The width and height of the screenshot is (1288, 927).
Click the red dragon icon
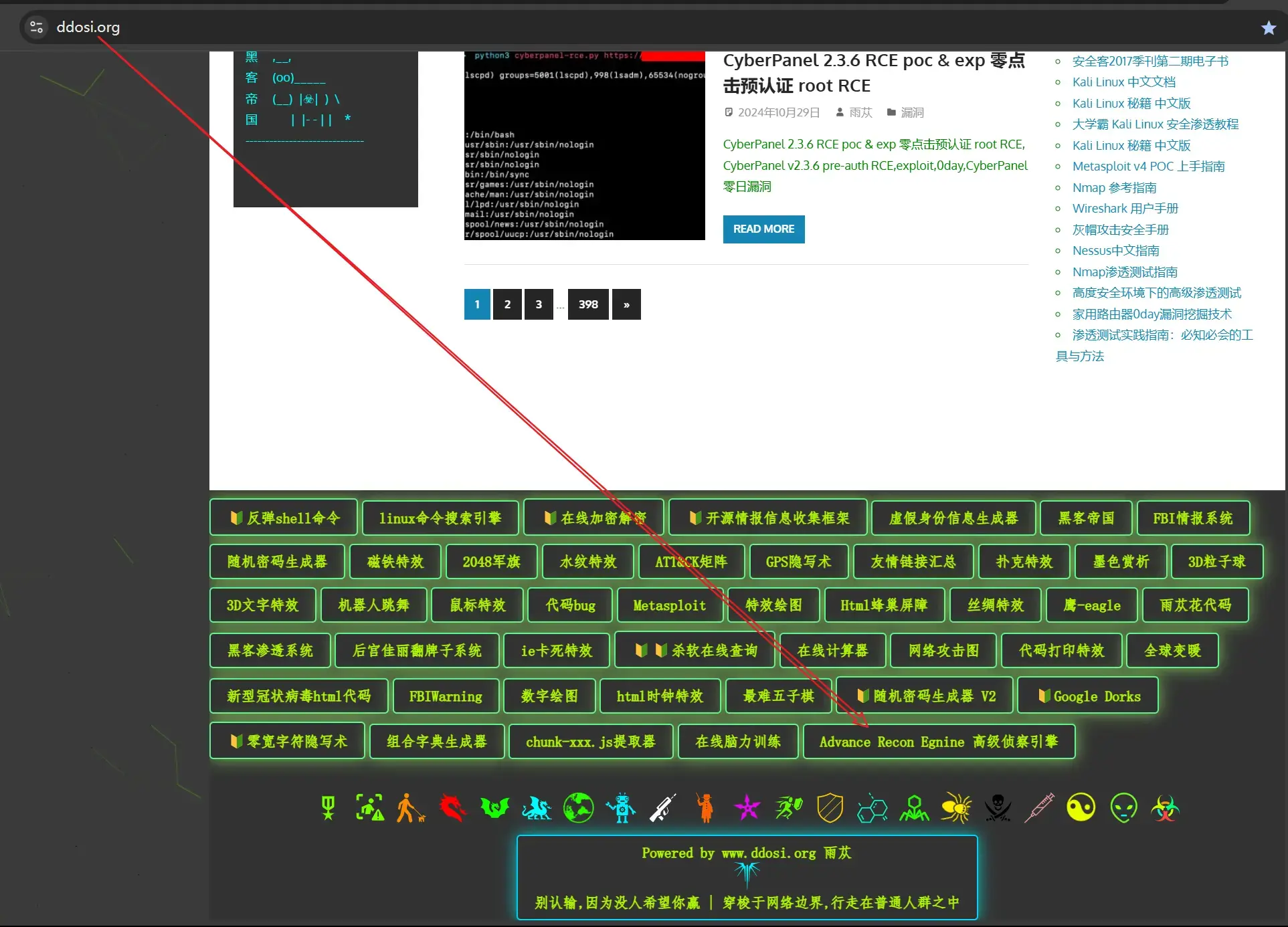click(452, 808)
